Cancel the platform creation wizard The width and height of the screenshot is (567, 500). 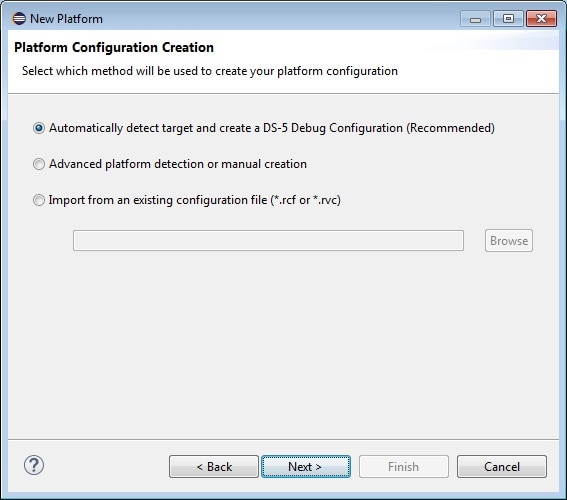(502, 467)
